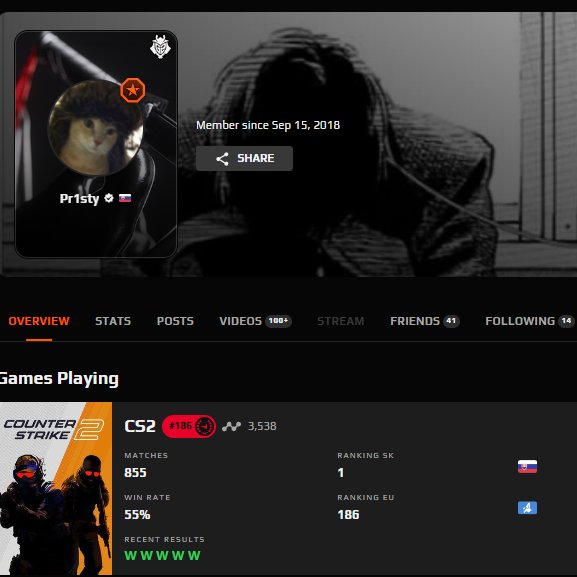Click the Counter-Strike 2 game cover image

coord(56,488)
